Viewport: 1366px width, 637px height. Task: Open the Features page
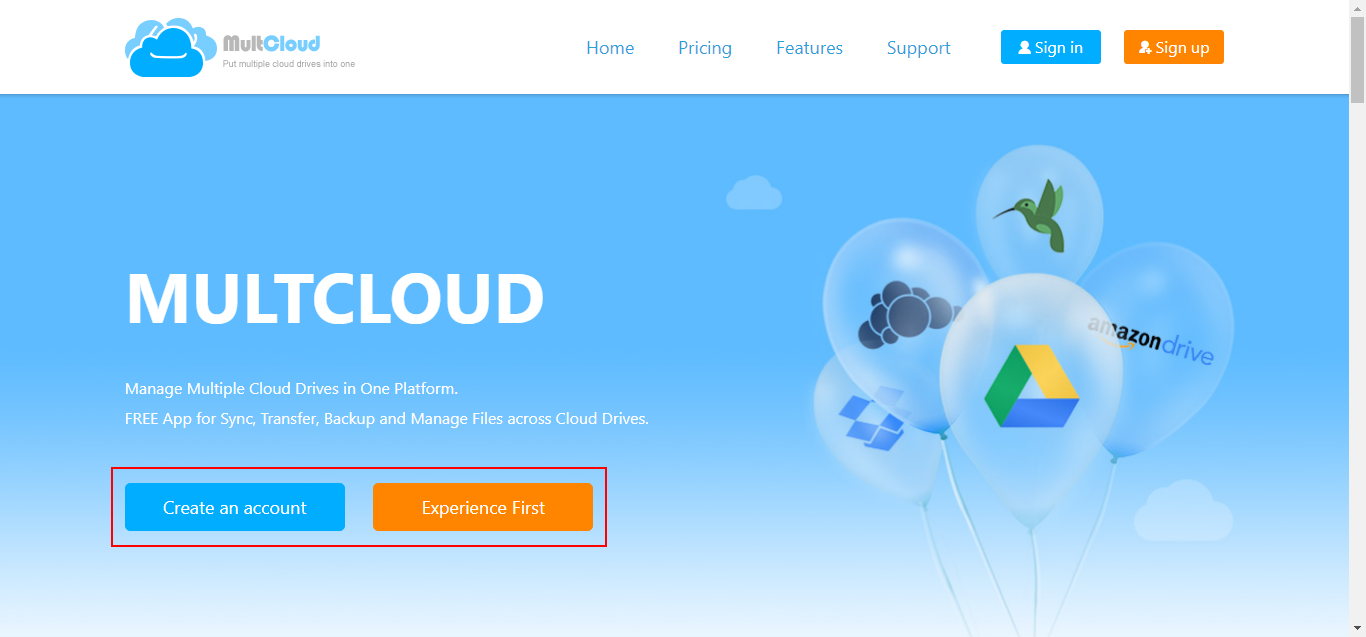pyautogui.click(x=809, y=48)
